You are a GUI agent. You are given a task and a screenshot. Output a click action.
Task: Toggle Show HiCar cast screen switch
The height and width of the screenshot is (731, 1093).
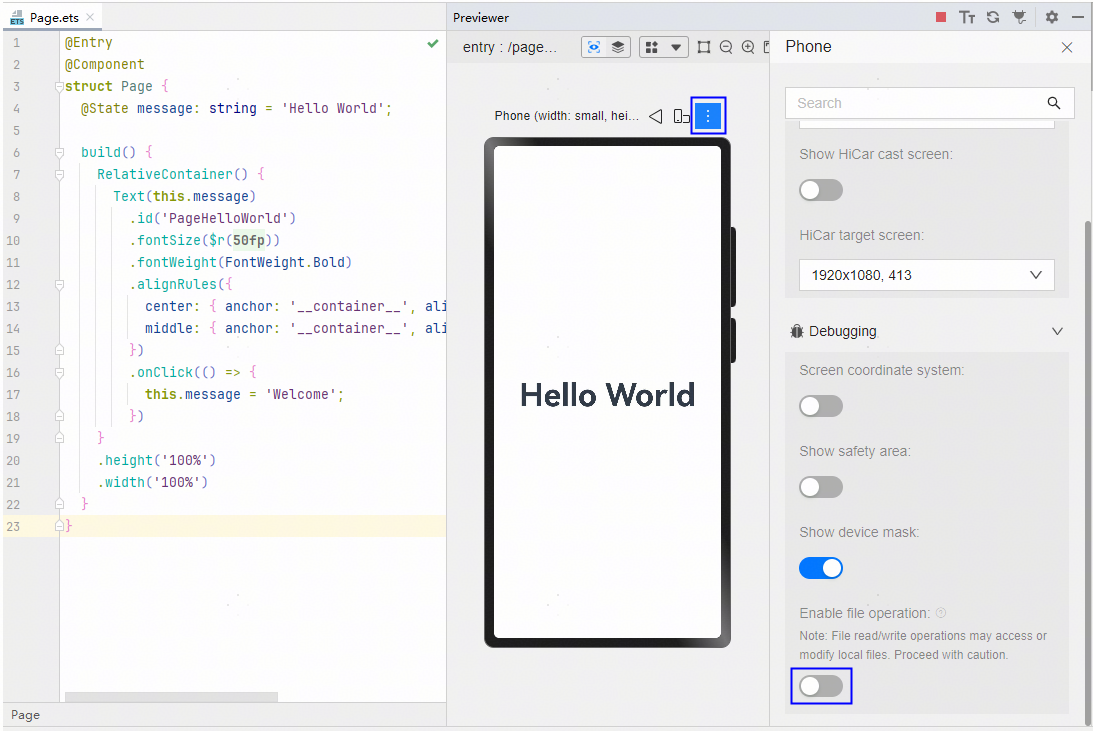point(821,190)
